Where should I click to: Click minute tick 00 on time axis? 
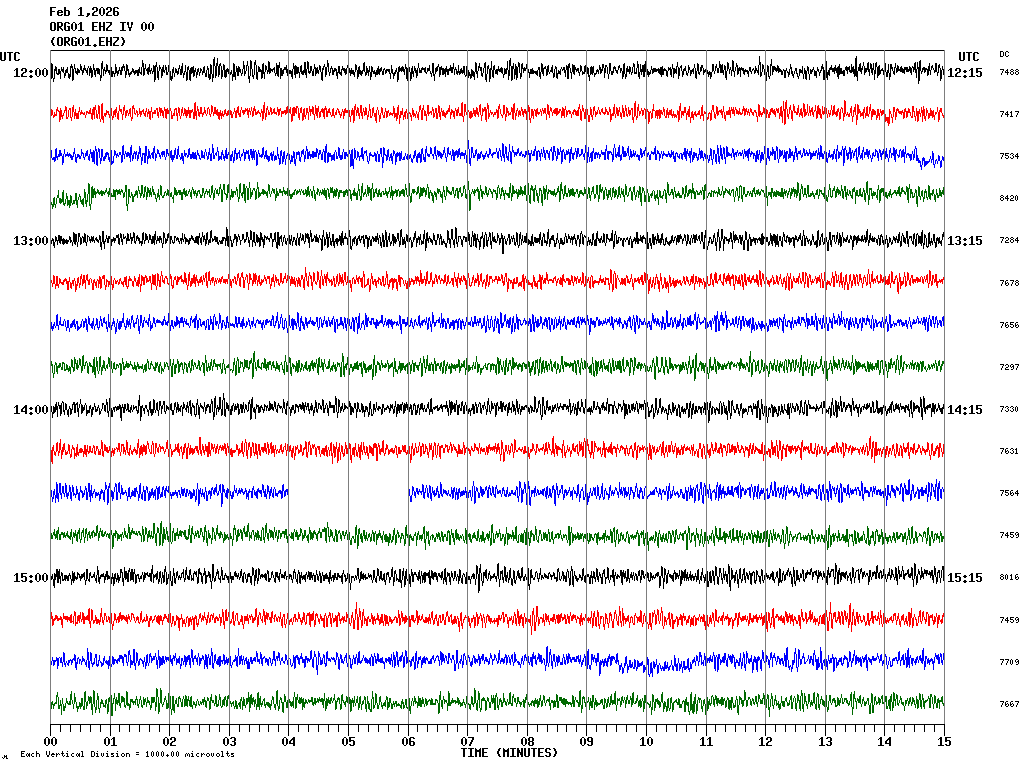click(x=51, y=742)
